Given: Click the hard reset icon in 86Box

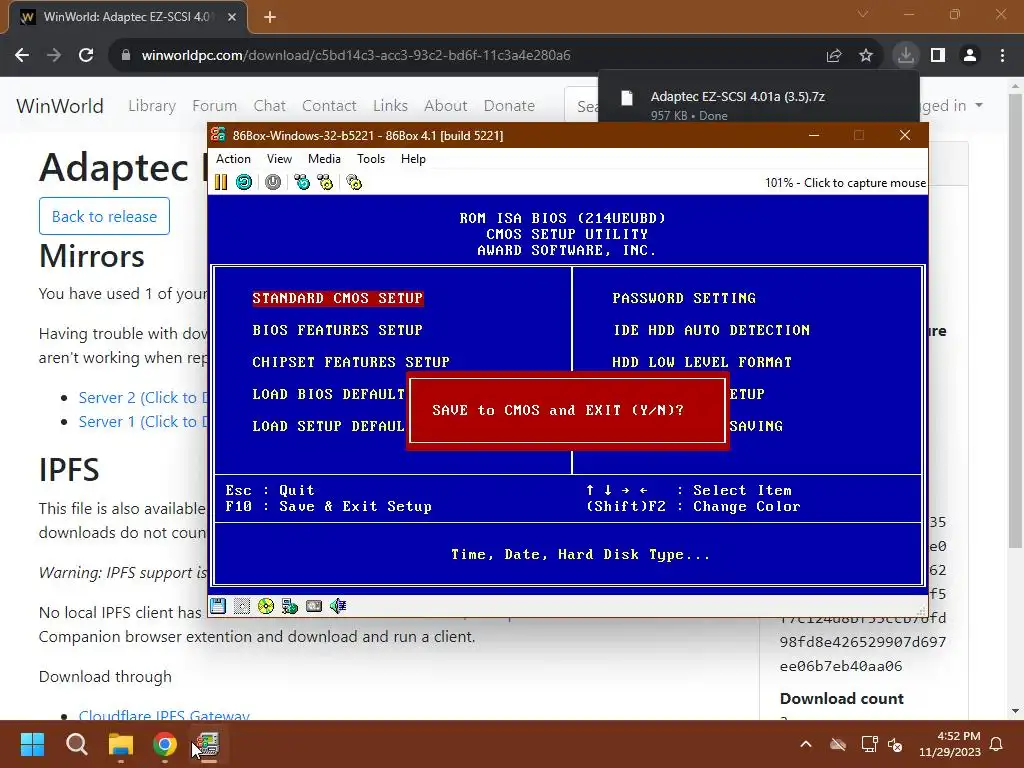Looking at the screenshot, I should pos(244,182).
